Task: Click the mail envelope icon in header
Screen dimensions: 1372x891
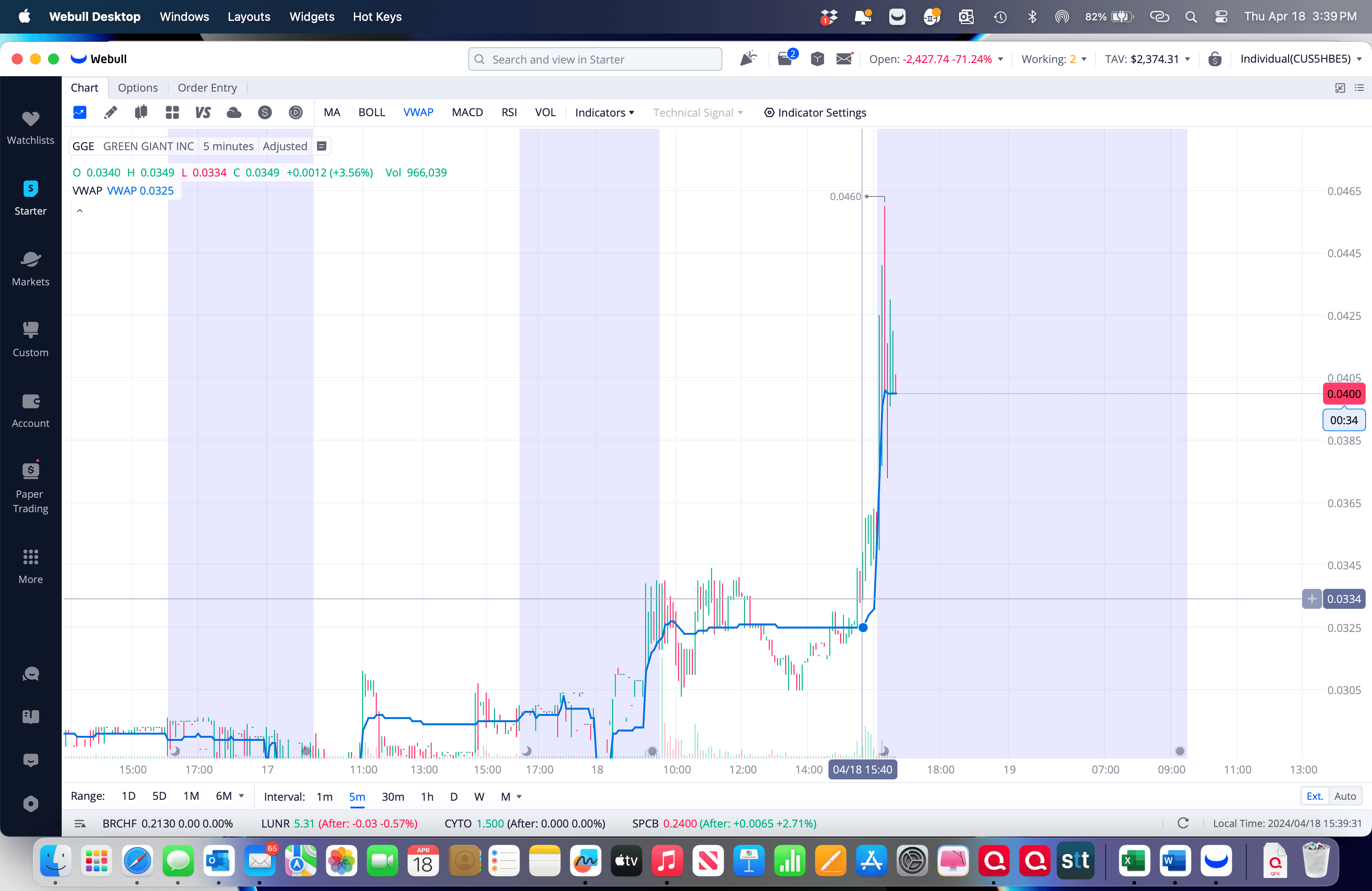Action: point(844,59)
